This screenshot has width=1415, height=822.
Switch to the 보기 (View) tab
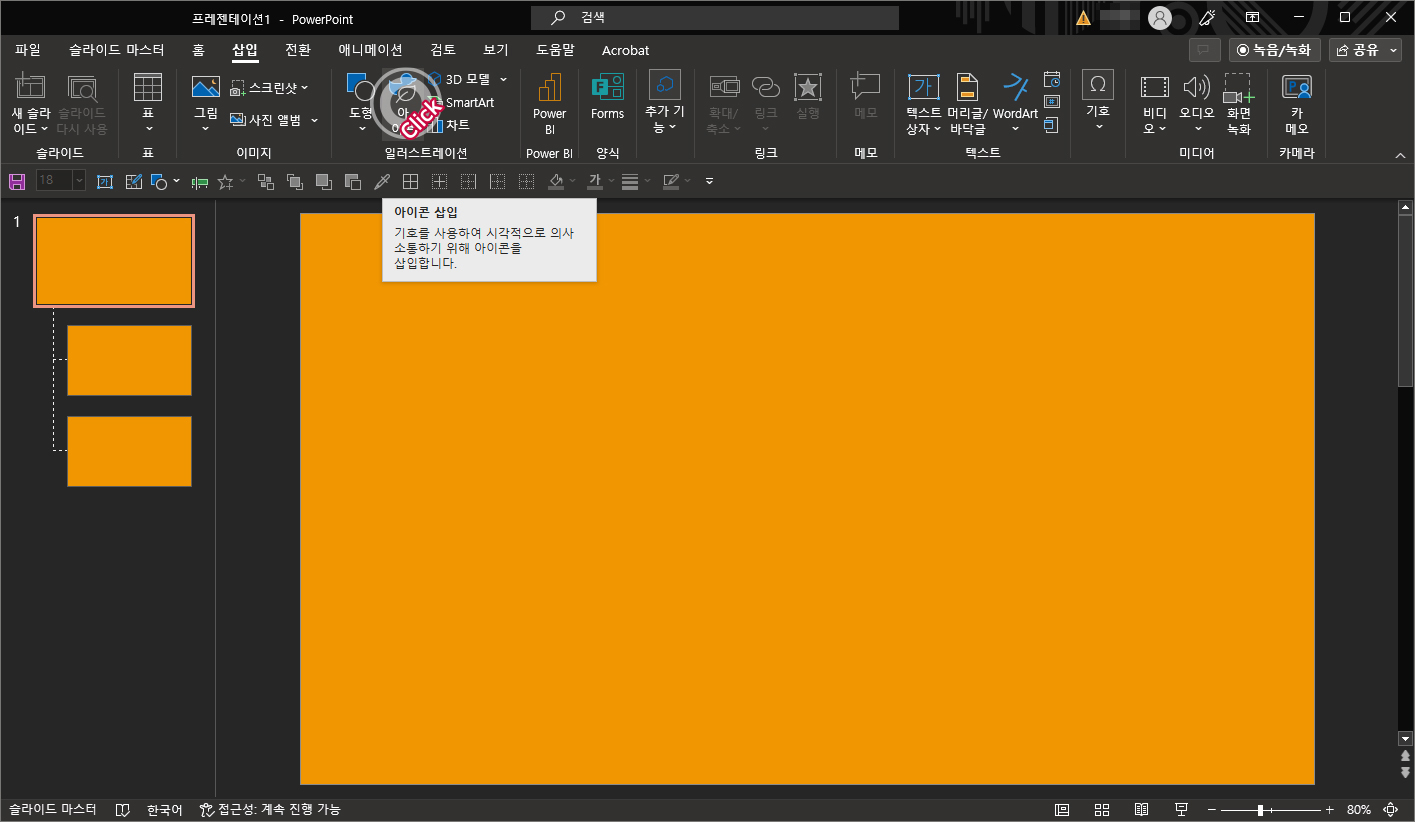pyautogui.click(x=496, y=50)
